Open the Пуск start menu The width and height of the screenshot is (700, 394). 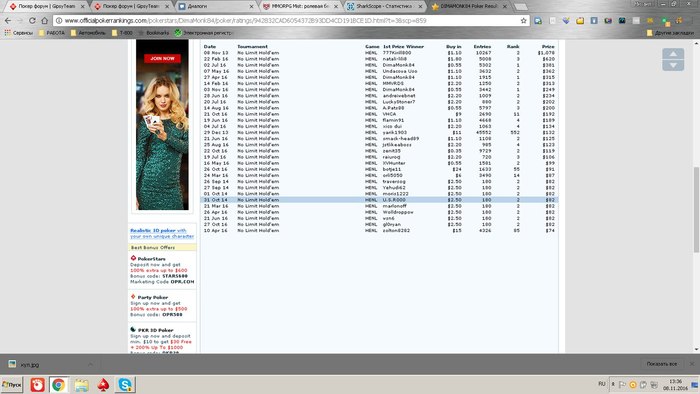click(x=12, y=385)
